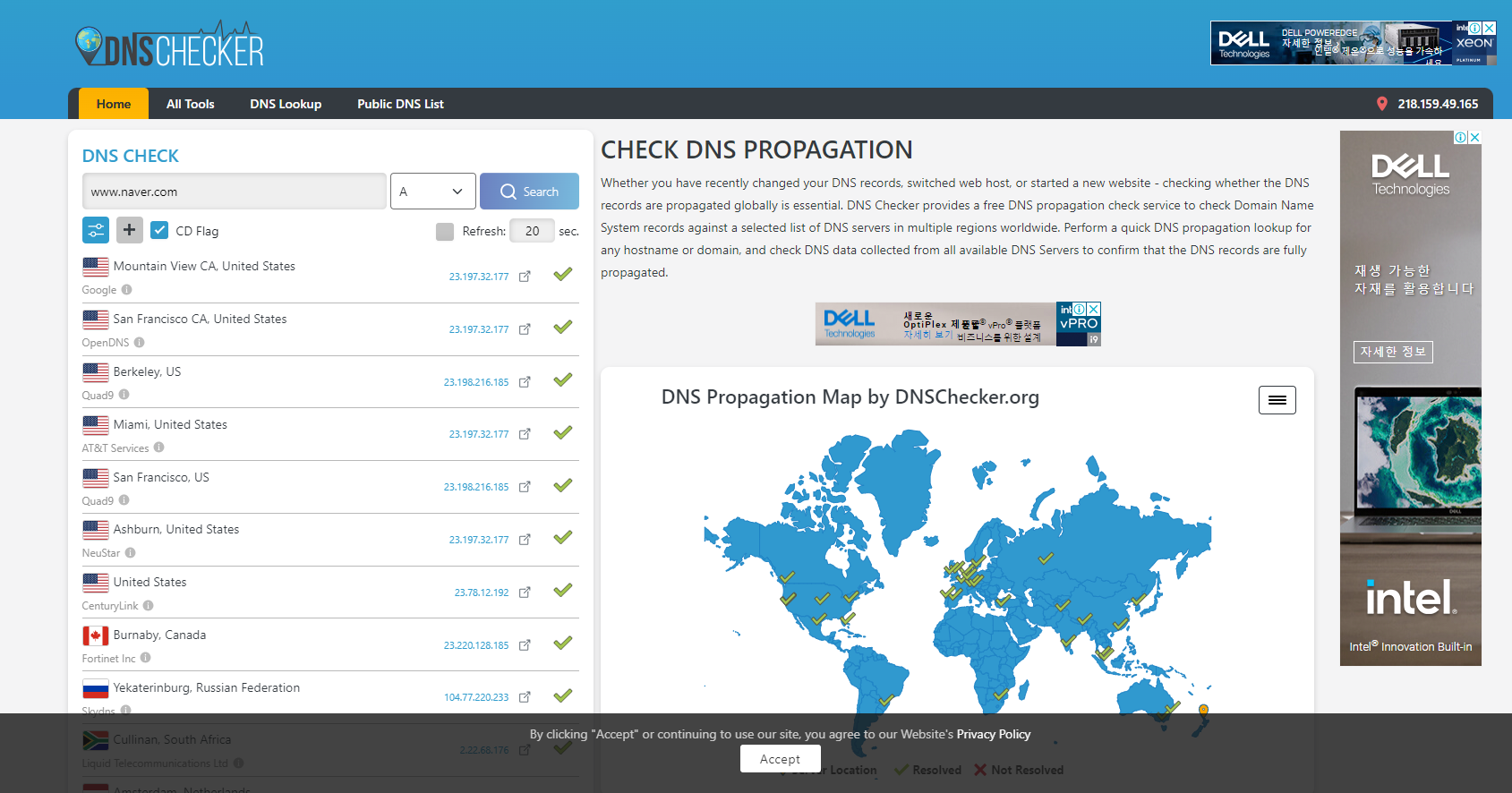Click the Russian flag for Yekaterinburg
Viewport: 1512px width, 793px height.
tap(96, 688)
